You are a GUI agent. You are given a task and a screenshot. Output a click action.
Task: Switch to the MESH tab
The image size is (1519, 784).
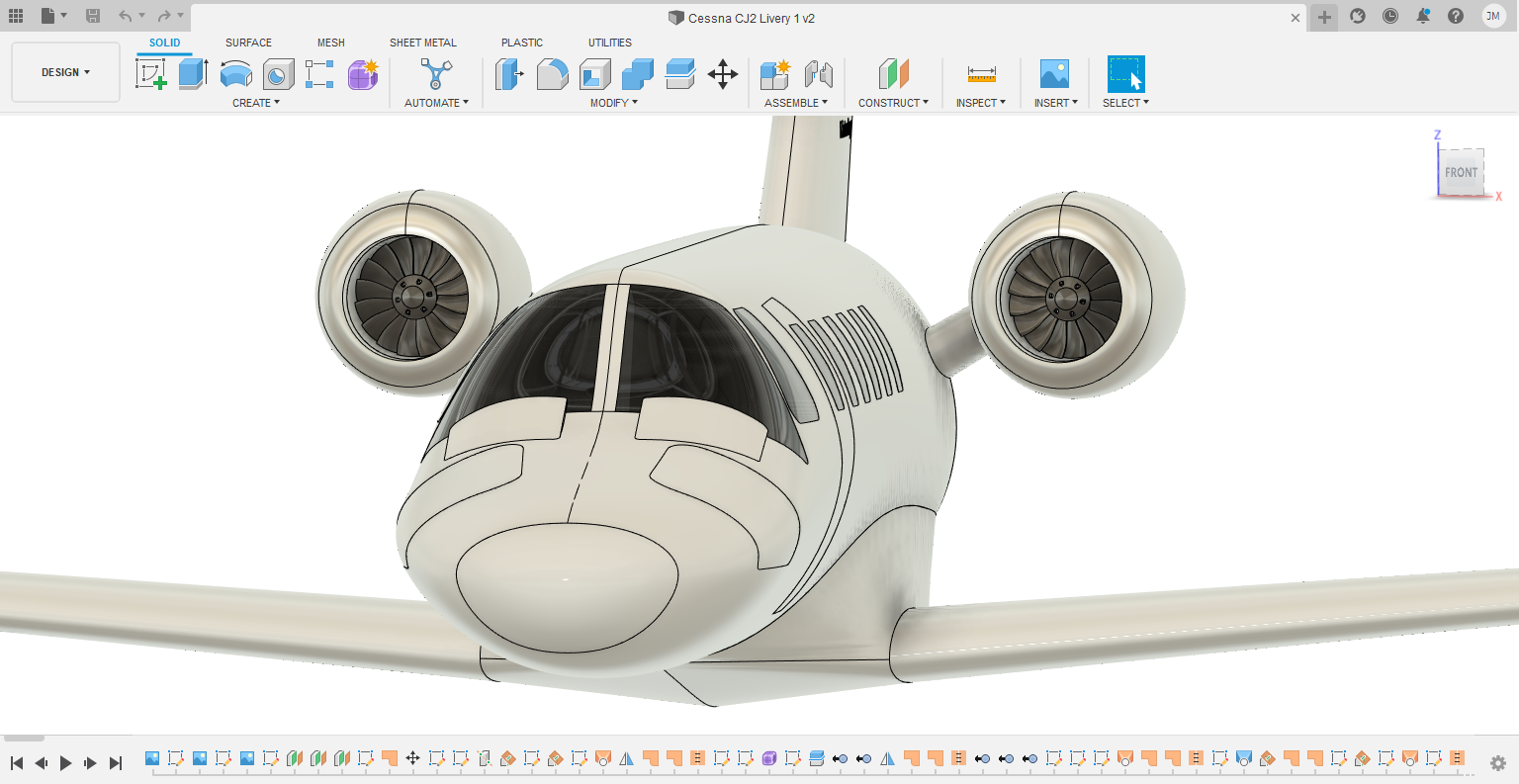point(331,43)
